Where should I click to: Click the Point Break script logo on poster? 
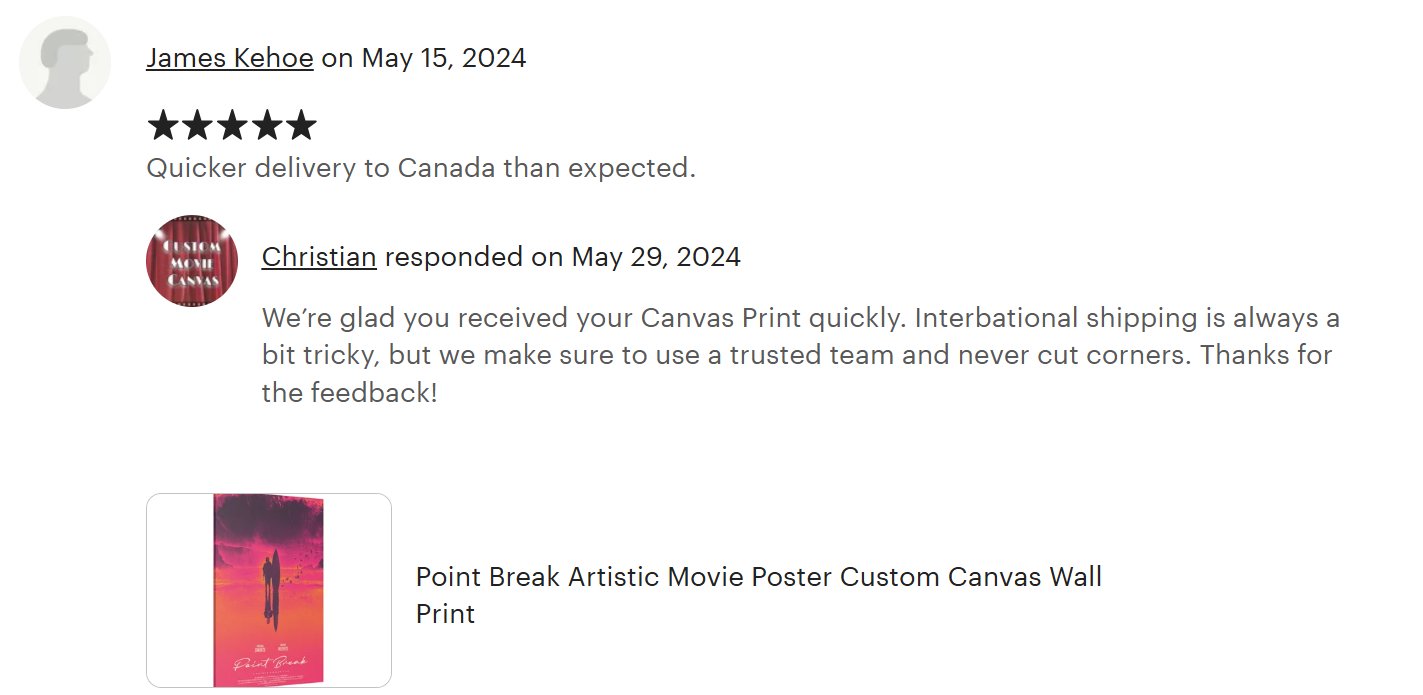pos(264,663)
